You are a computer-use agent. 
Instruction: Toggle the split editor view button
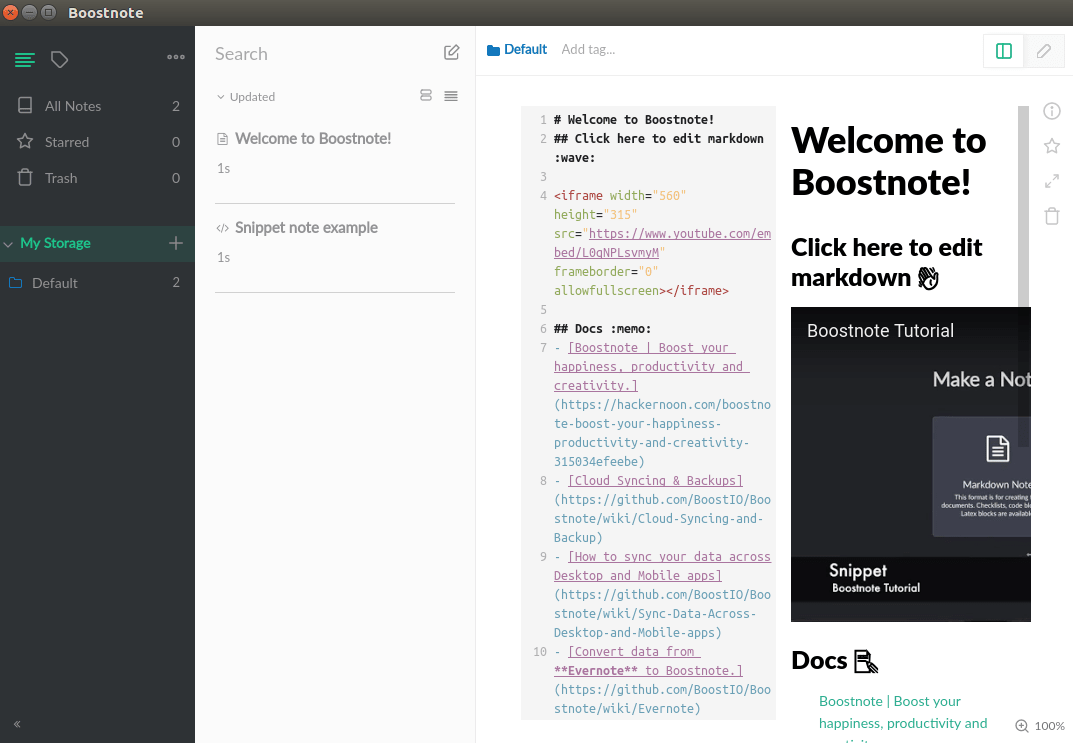(x=1004, y=51)
